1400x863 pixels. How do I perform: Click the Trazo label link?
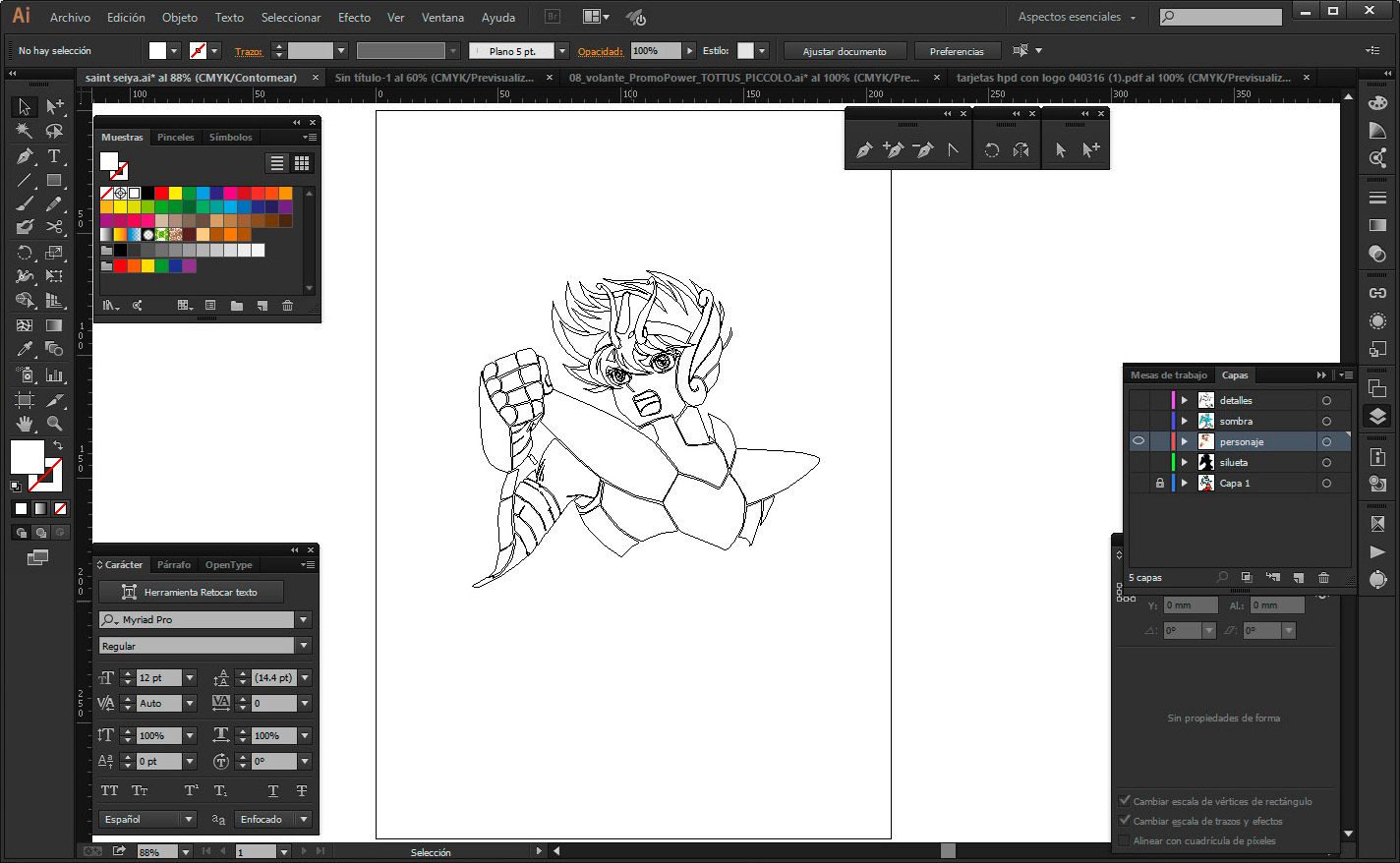249,51
